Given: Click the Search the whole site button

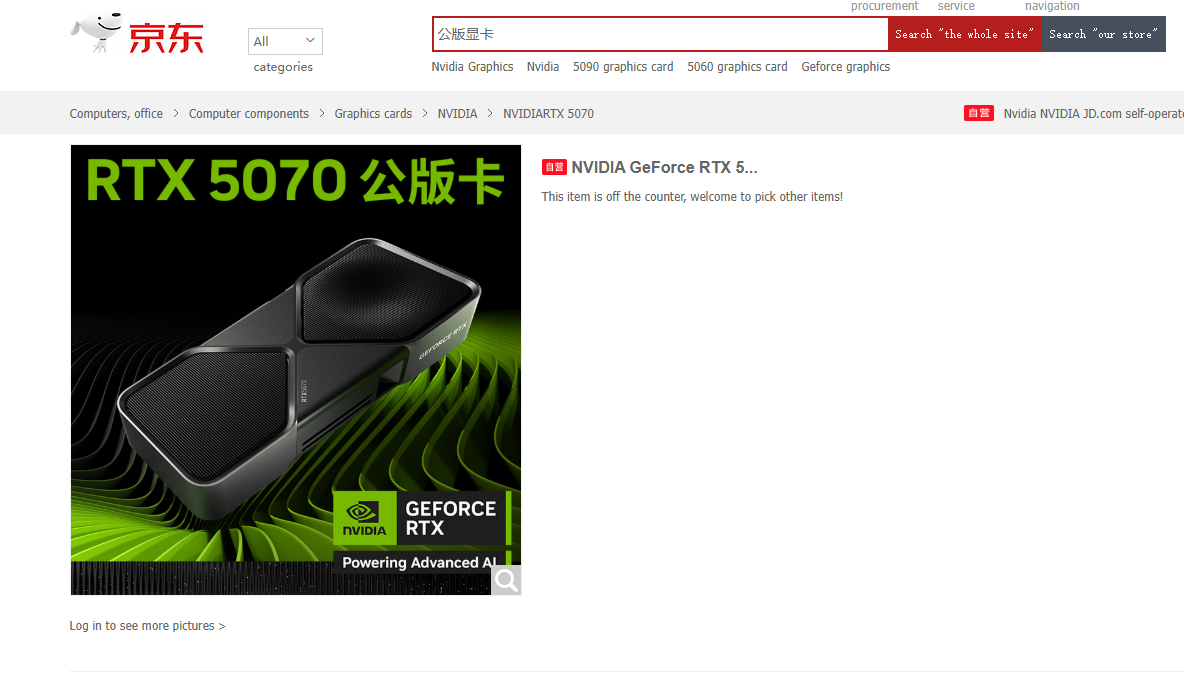Looking at the screenshot, I should pos(963,33).
